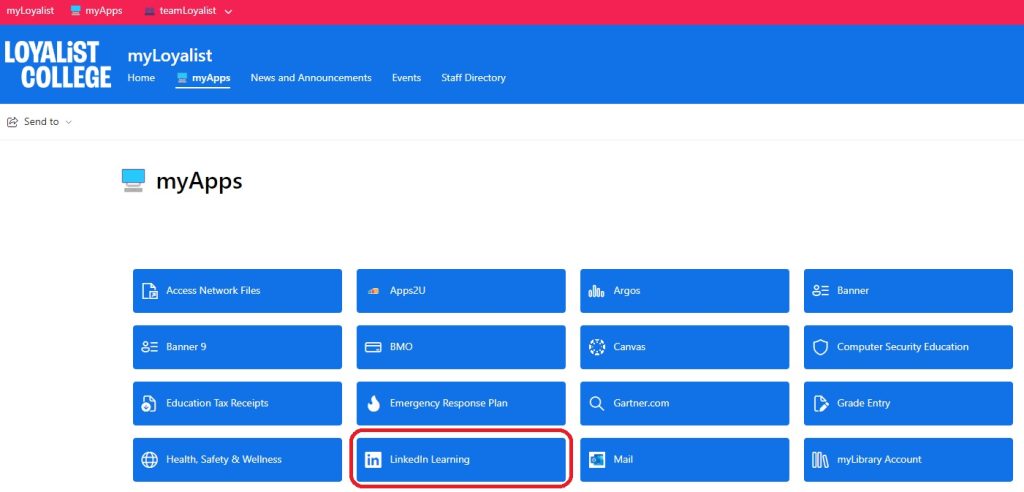This screenshot has height=492, width=1024.
Task: Open the Gartner.com tile
Action: pos(684,403)
